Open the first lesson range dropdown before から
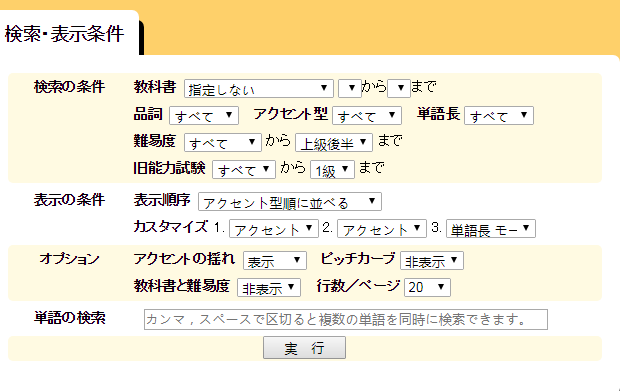620x391 pixels. (350, 89)
